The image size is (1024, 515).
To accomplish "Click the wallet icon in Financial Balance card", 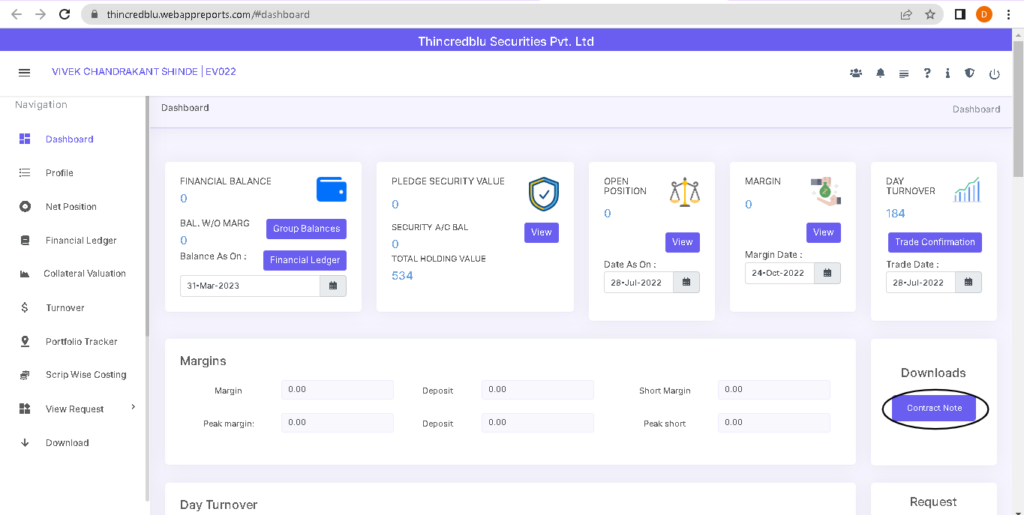I will coord(332,189).
